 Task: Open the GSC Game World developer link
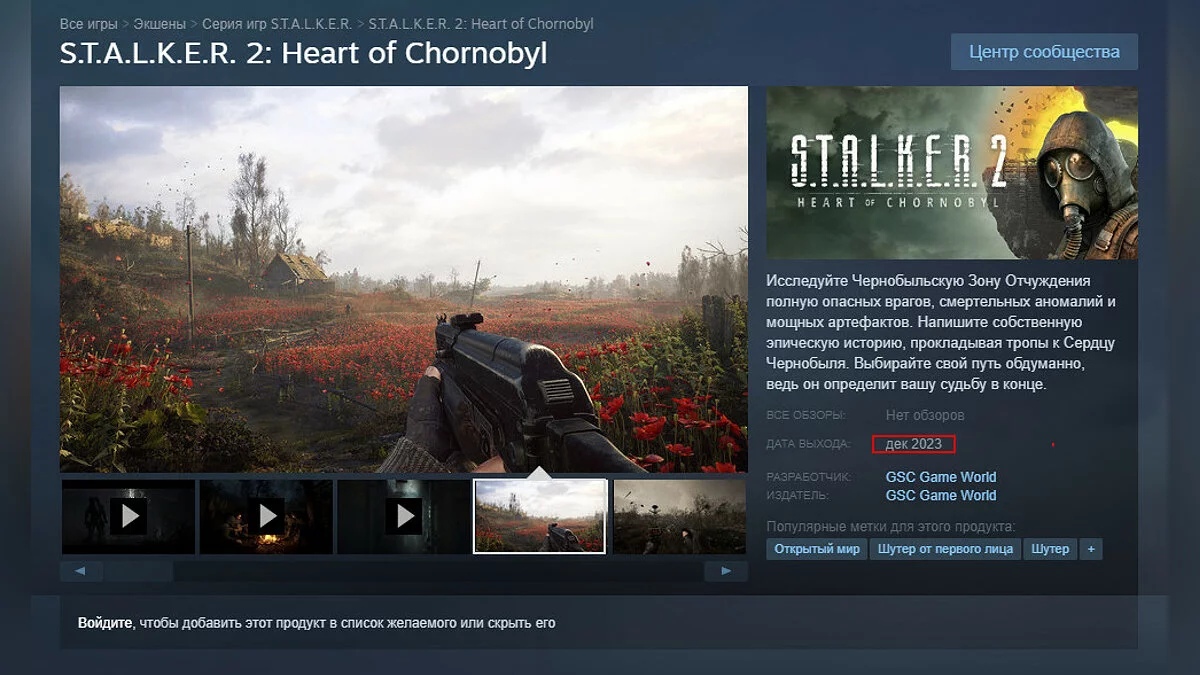coord(941,477)
